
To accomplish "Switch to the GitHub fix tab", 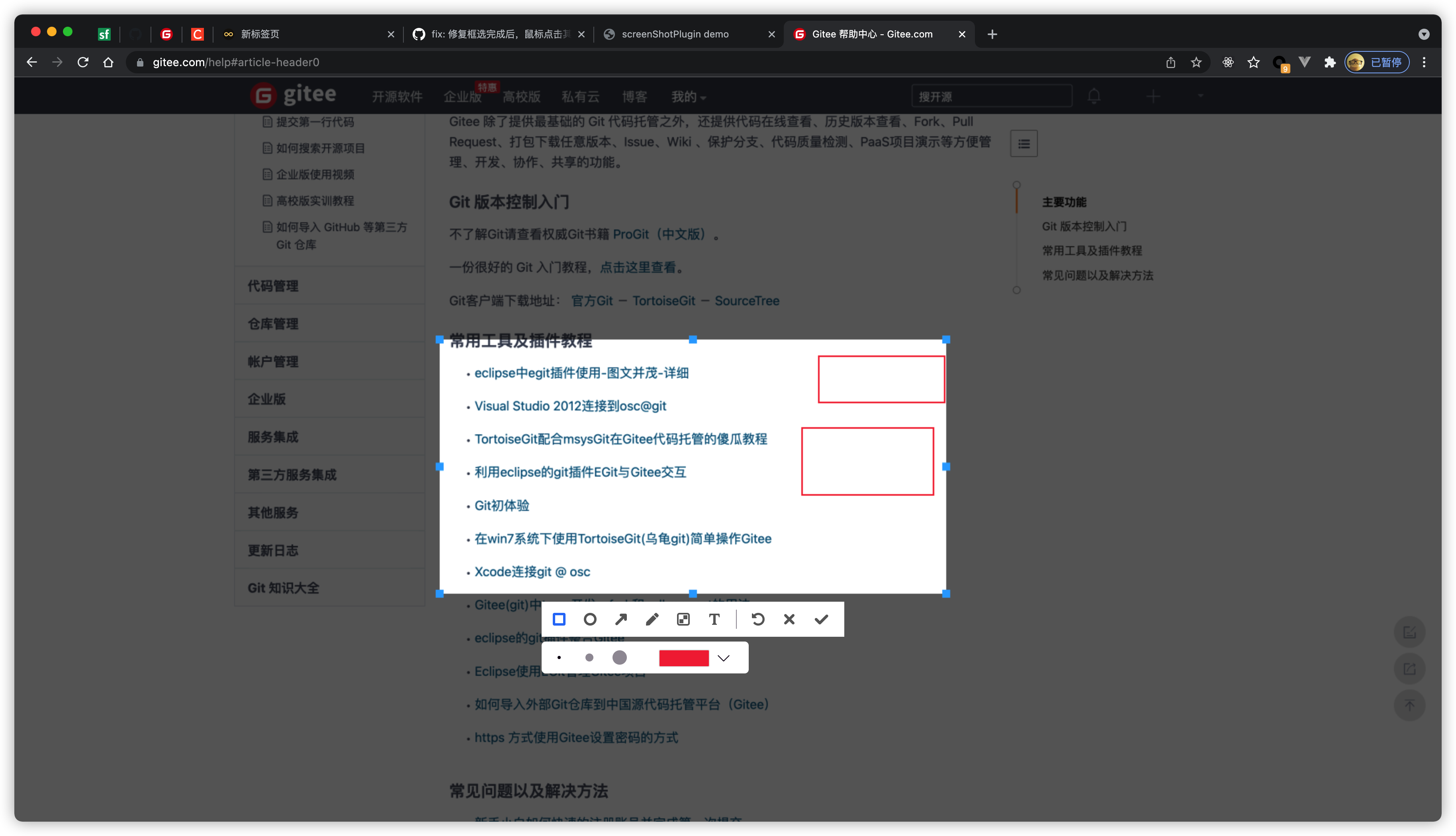I will coord(498,34).
